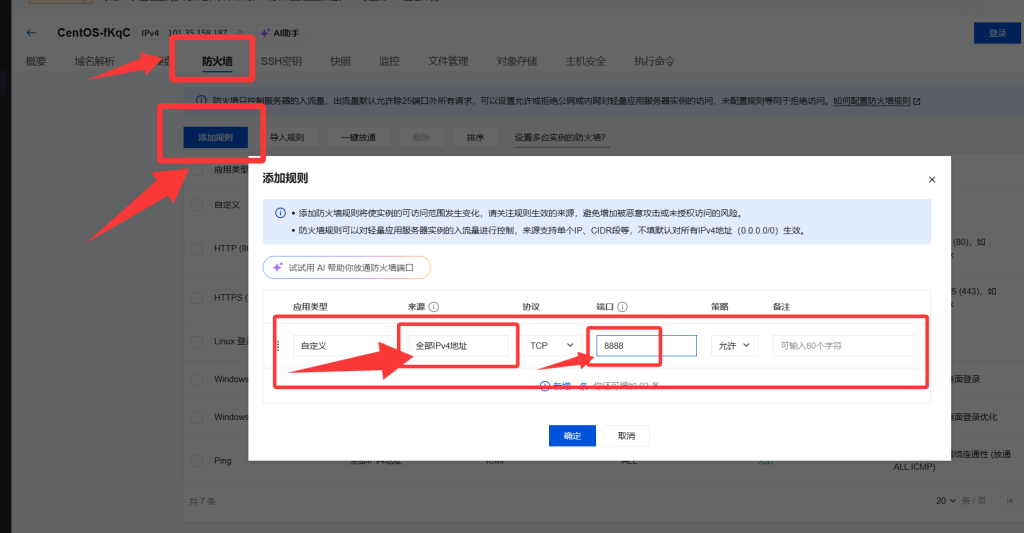Cancel the dialog with 取消

626,436
